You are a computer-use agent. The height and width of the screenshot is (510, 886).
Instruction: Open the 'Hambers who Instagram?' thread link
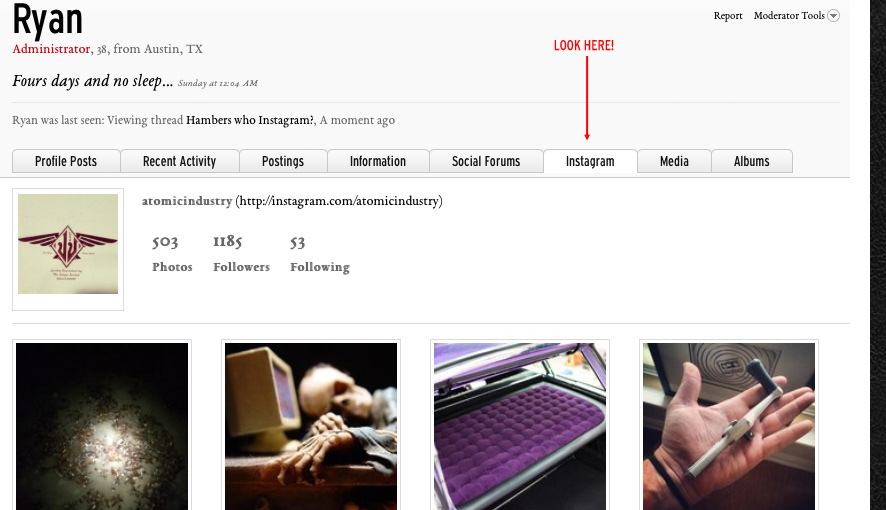pyautogui.click(x=250, y=120)
